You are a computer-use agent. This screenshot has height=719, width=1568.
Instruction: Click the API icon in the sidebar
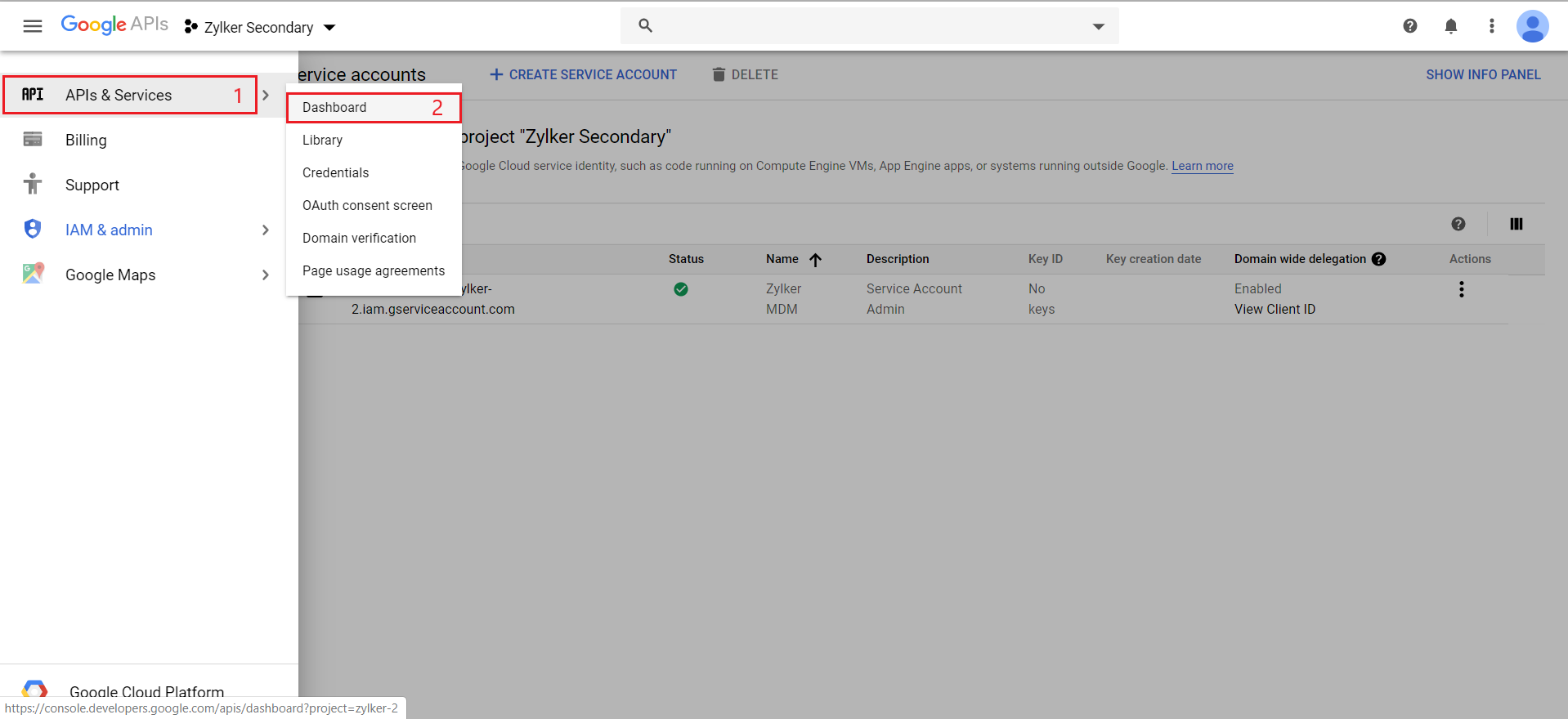click(x=33, y=95)
